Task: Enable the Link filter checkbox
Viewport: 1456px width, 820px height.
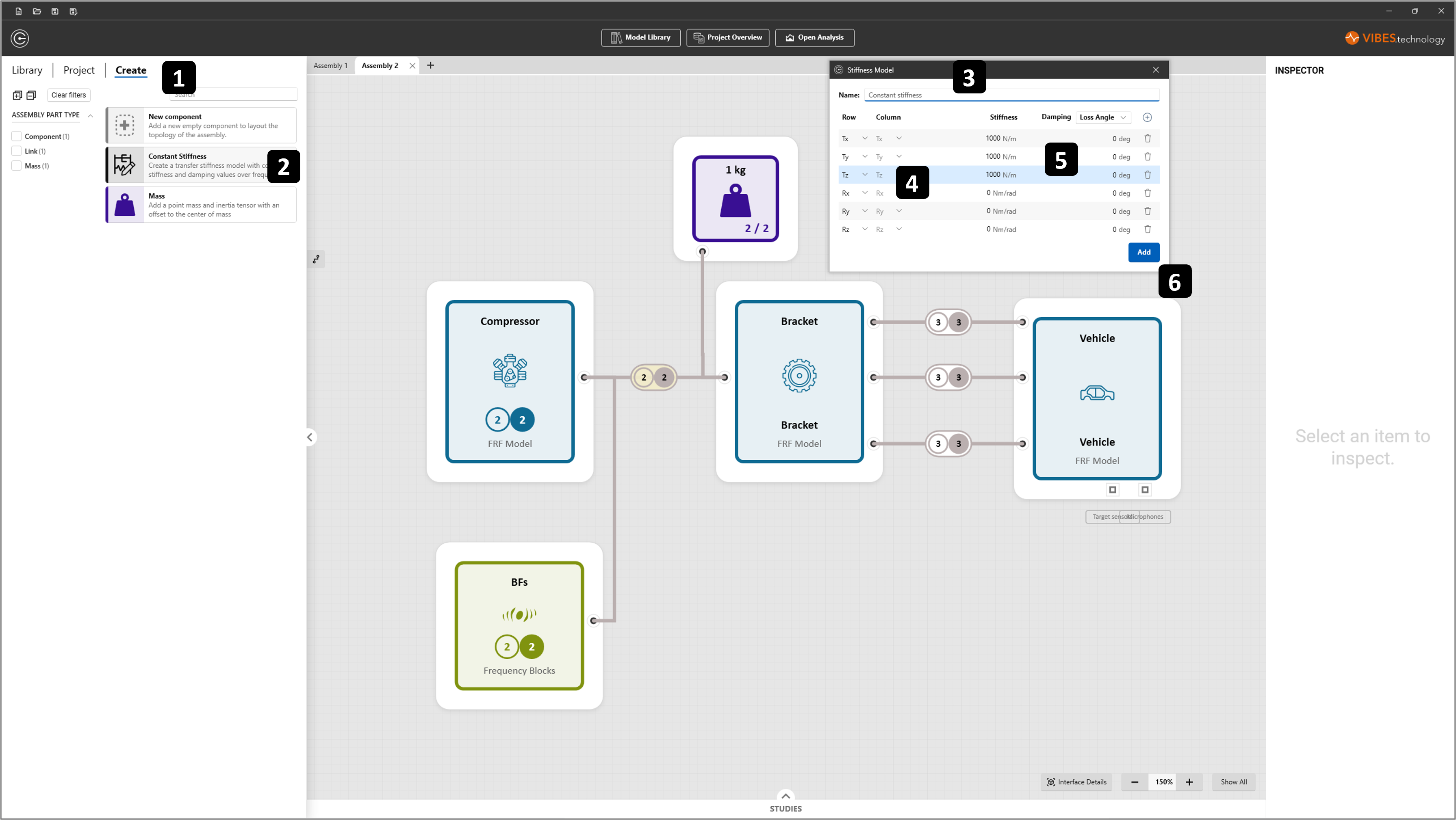Action: point(17,151)
